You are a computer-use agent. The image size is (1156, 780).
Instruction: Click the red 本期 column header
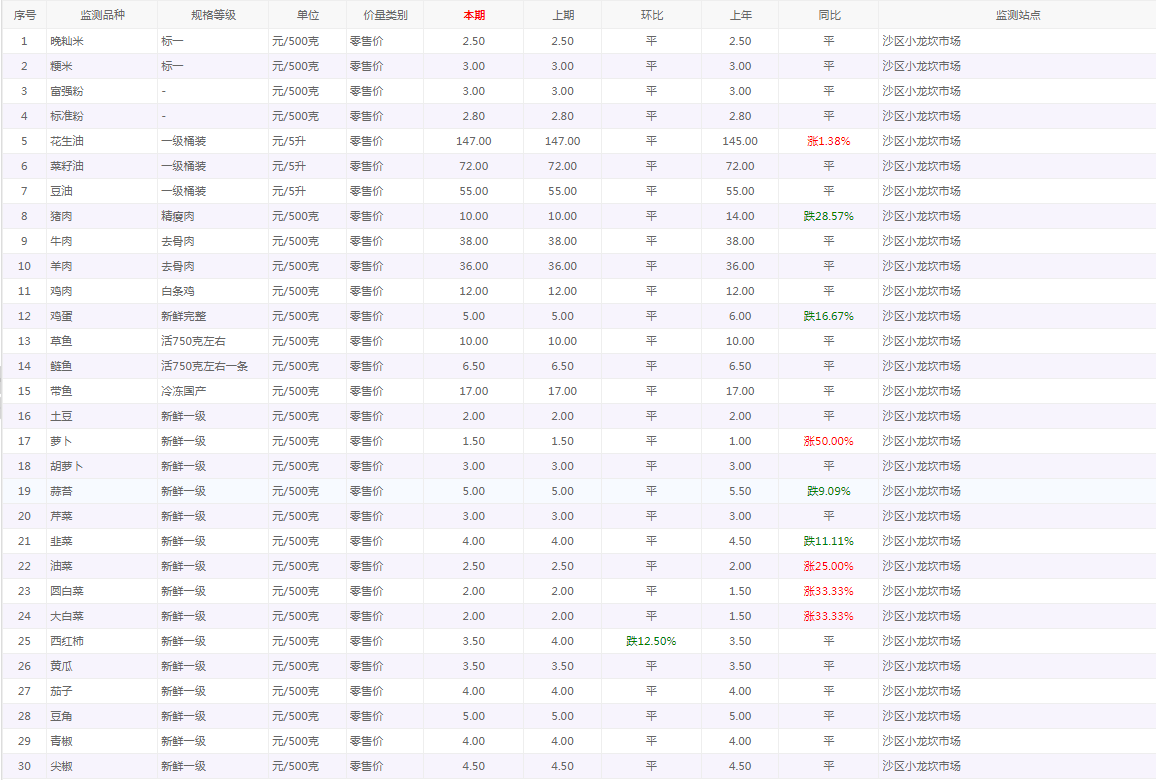(x=474, y=15)
